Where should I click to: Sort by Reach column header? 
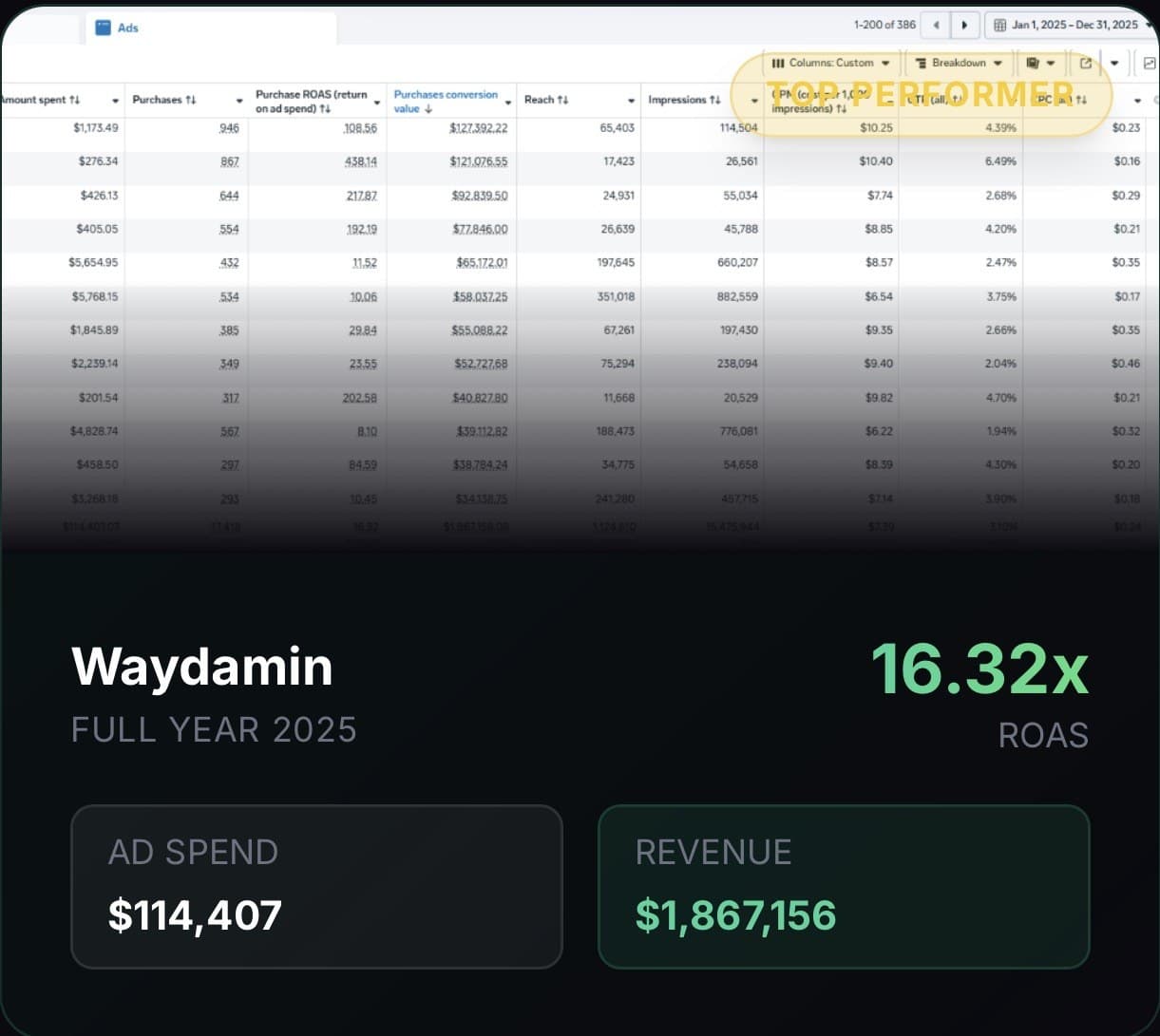[x=546, y=100]
